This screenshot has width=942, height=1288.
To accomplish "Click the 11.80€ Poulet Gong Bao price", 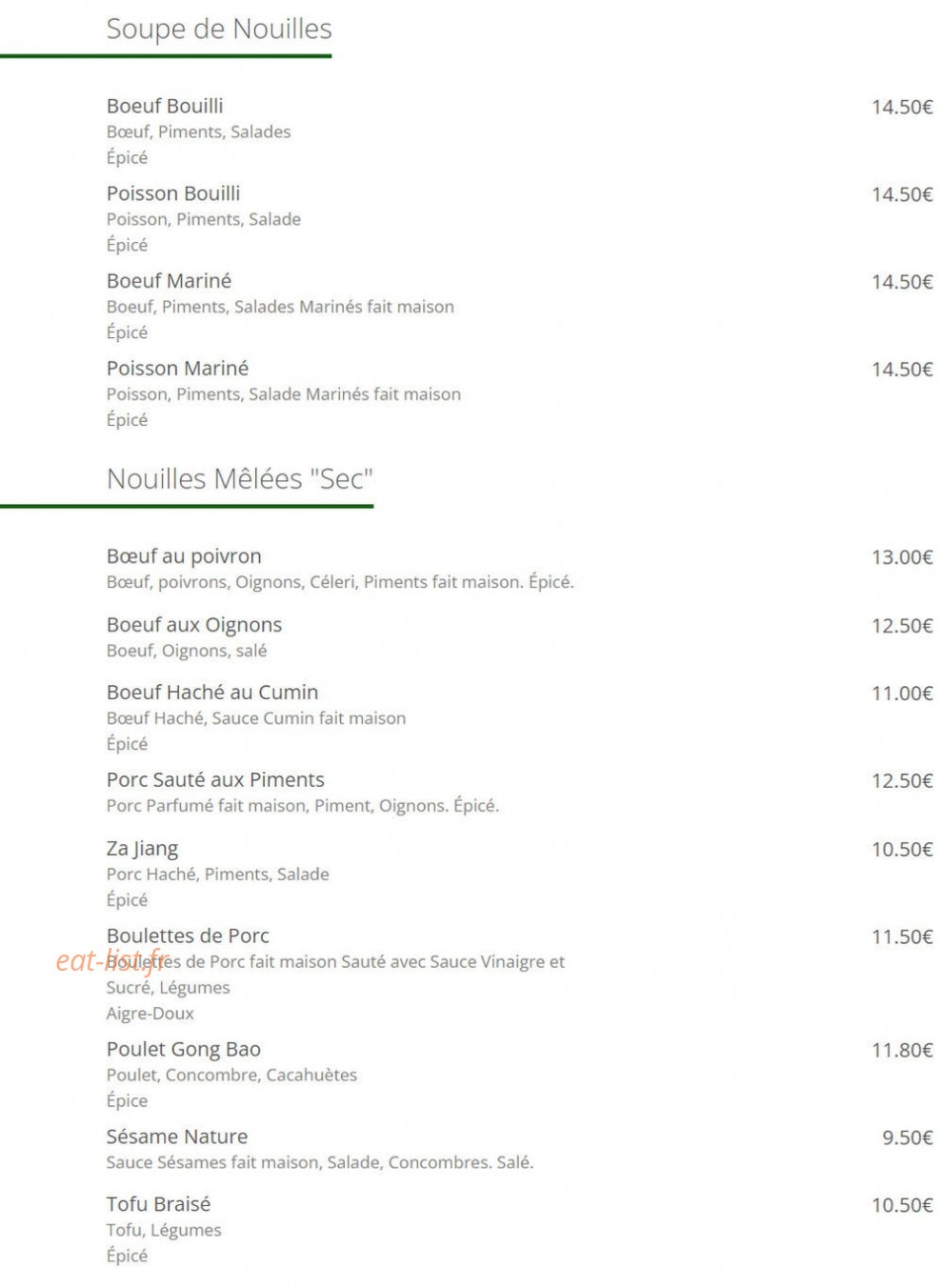I will coord(902,1051).
